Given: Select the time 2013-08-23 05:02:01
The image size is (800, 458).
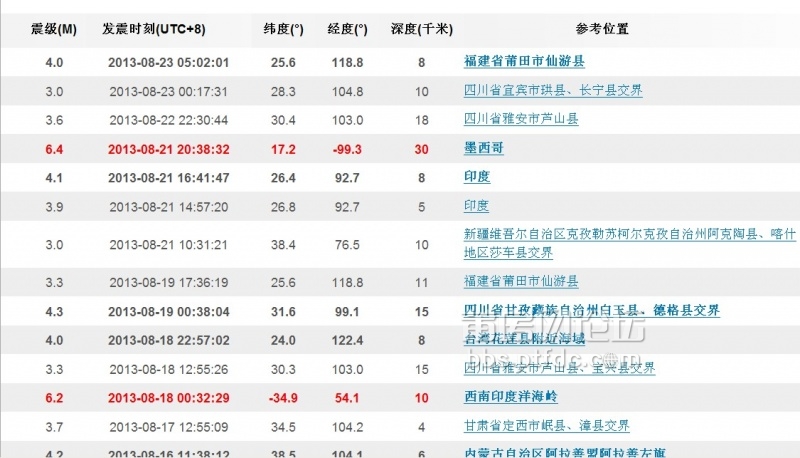Looking at the screenshot, I should coord(168,63).
